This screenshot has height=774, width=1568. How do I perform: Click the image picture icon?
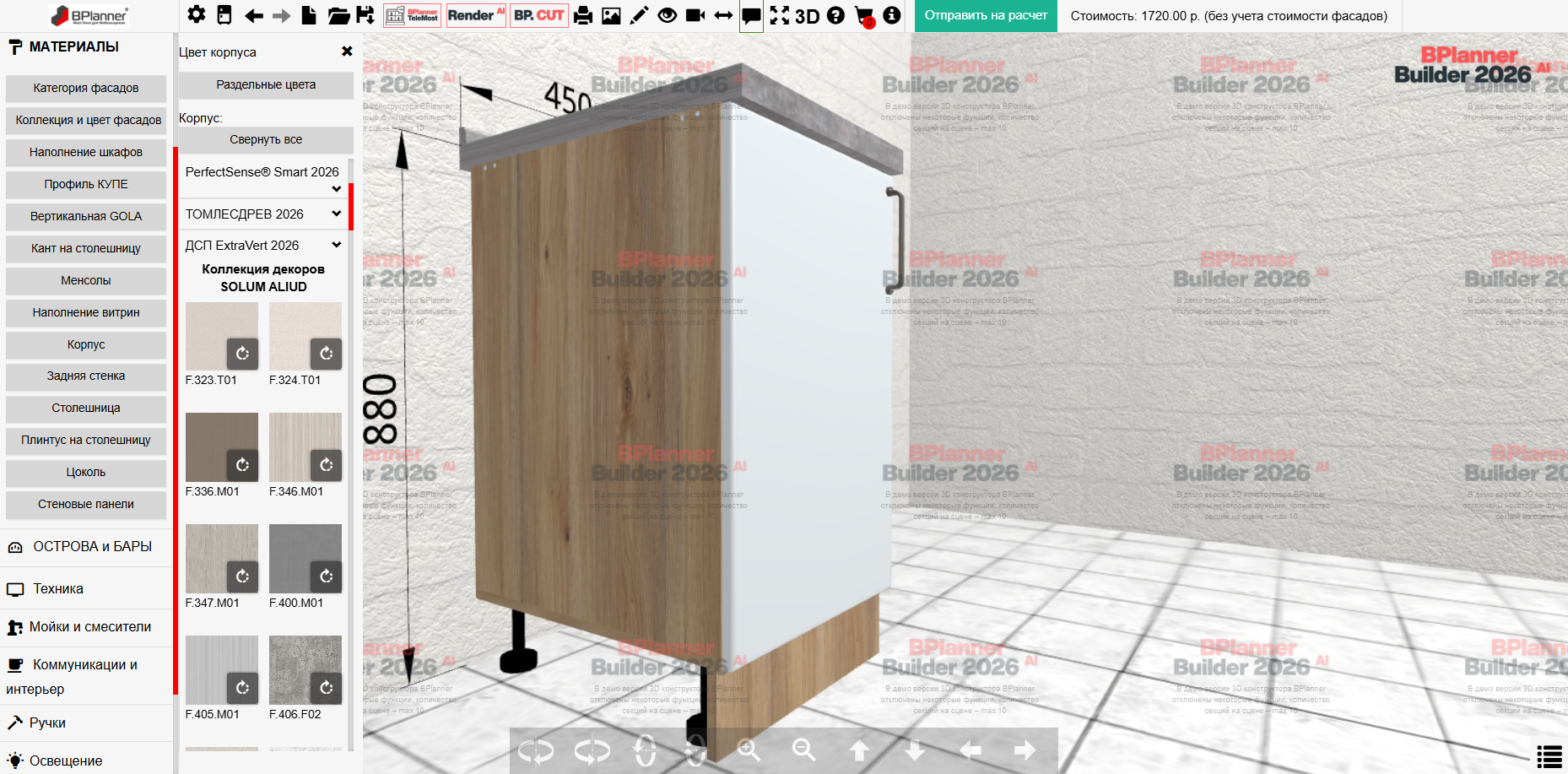click(x=611, y=15)
